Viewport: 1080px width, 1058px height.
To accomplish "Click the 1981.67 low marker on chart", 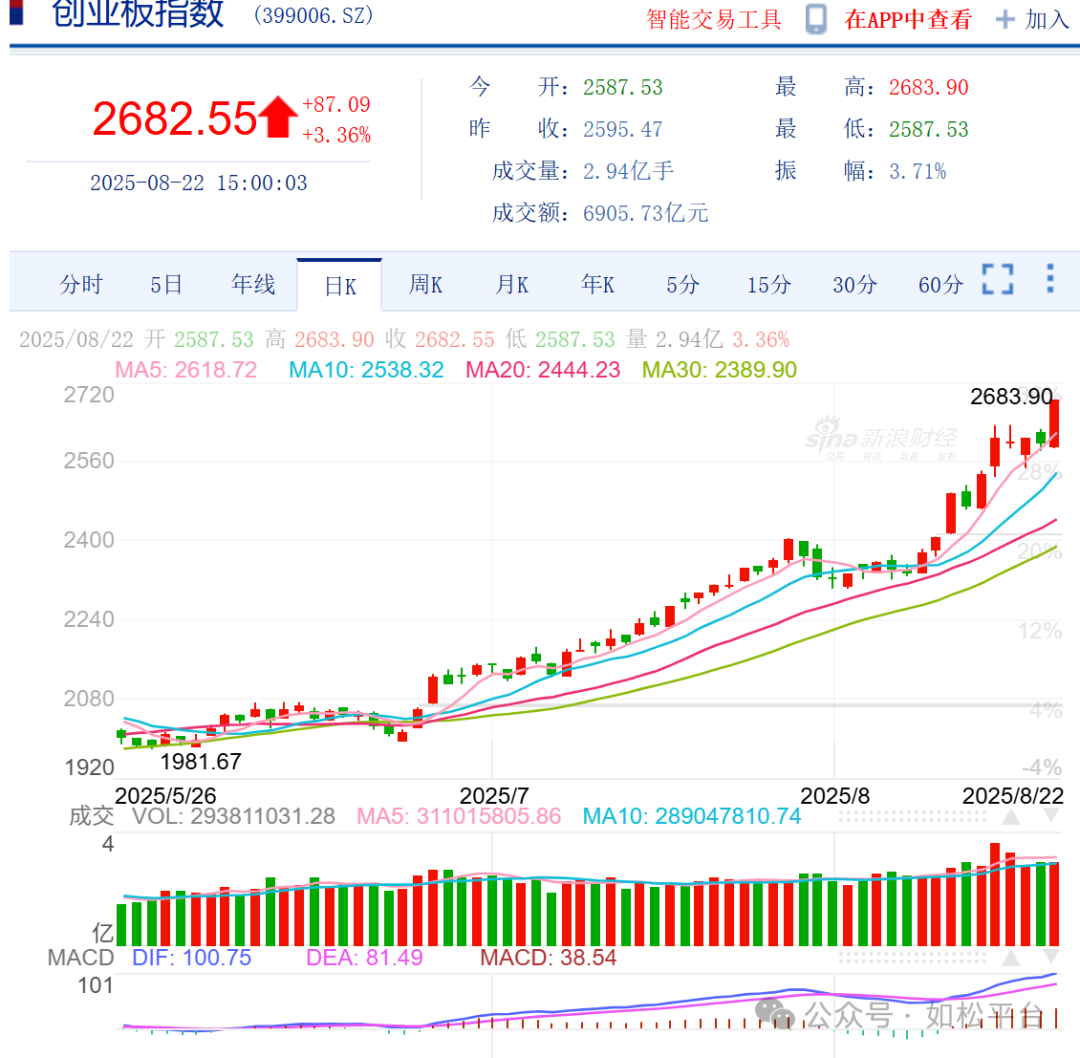I will (x=201, y=762).
